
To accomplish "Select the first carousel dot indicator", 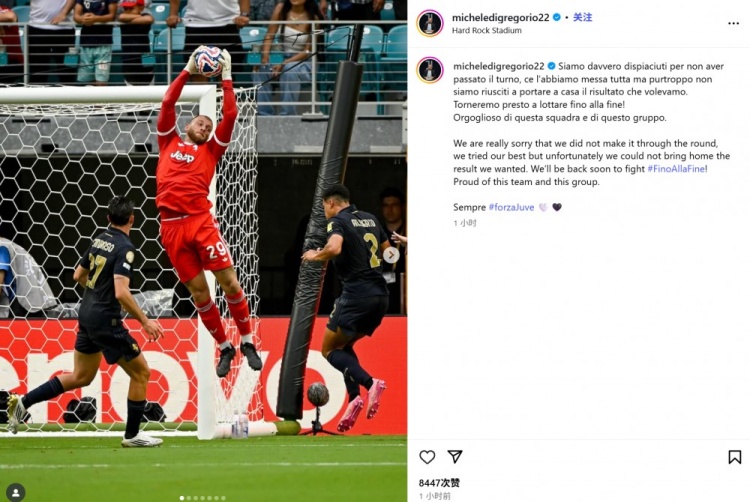I will point(182,498).
